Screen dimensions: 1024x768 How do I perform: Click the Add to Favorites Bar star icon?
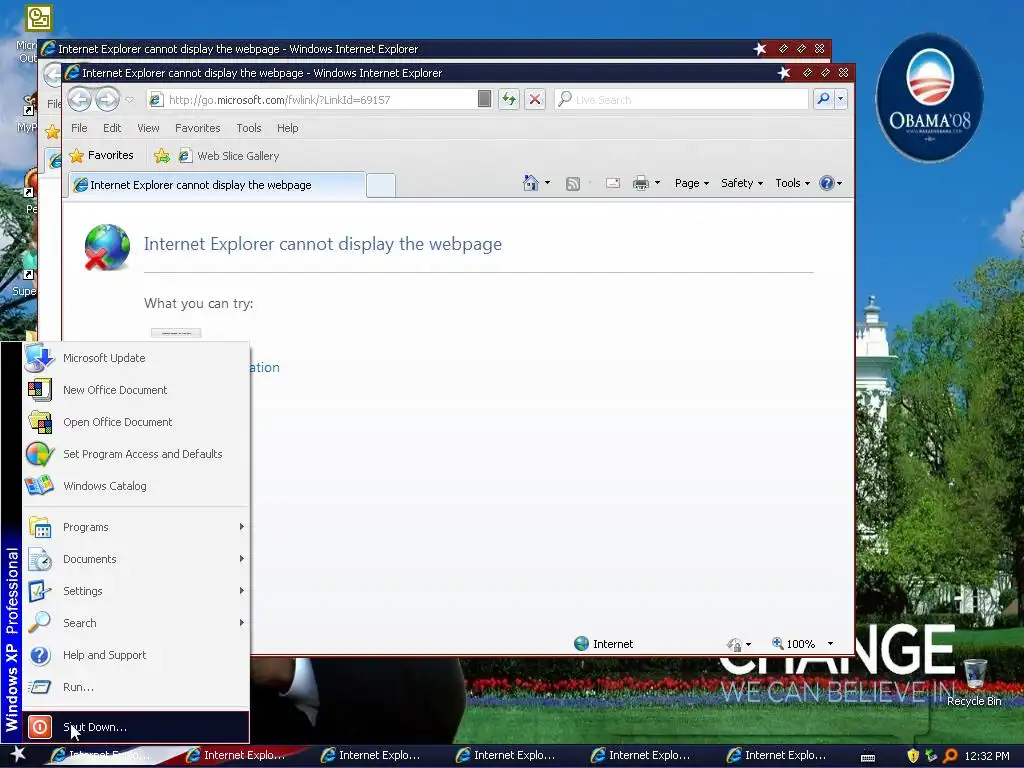[161, 155]
